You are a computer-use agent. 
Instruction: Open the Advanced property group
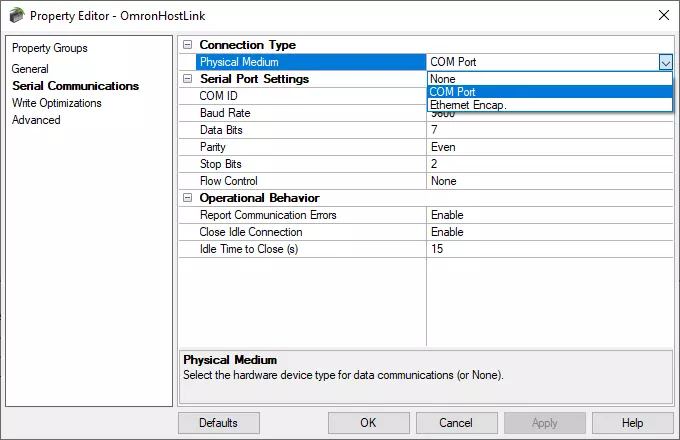(36, 120)
